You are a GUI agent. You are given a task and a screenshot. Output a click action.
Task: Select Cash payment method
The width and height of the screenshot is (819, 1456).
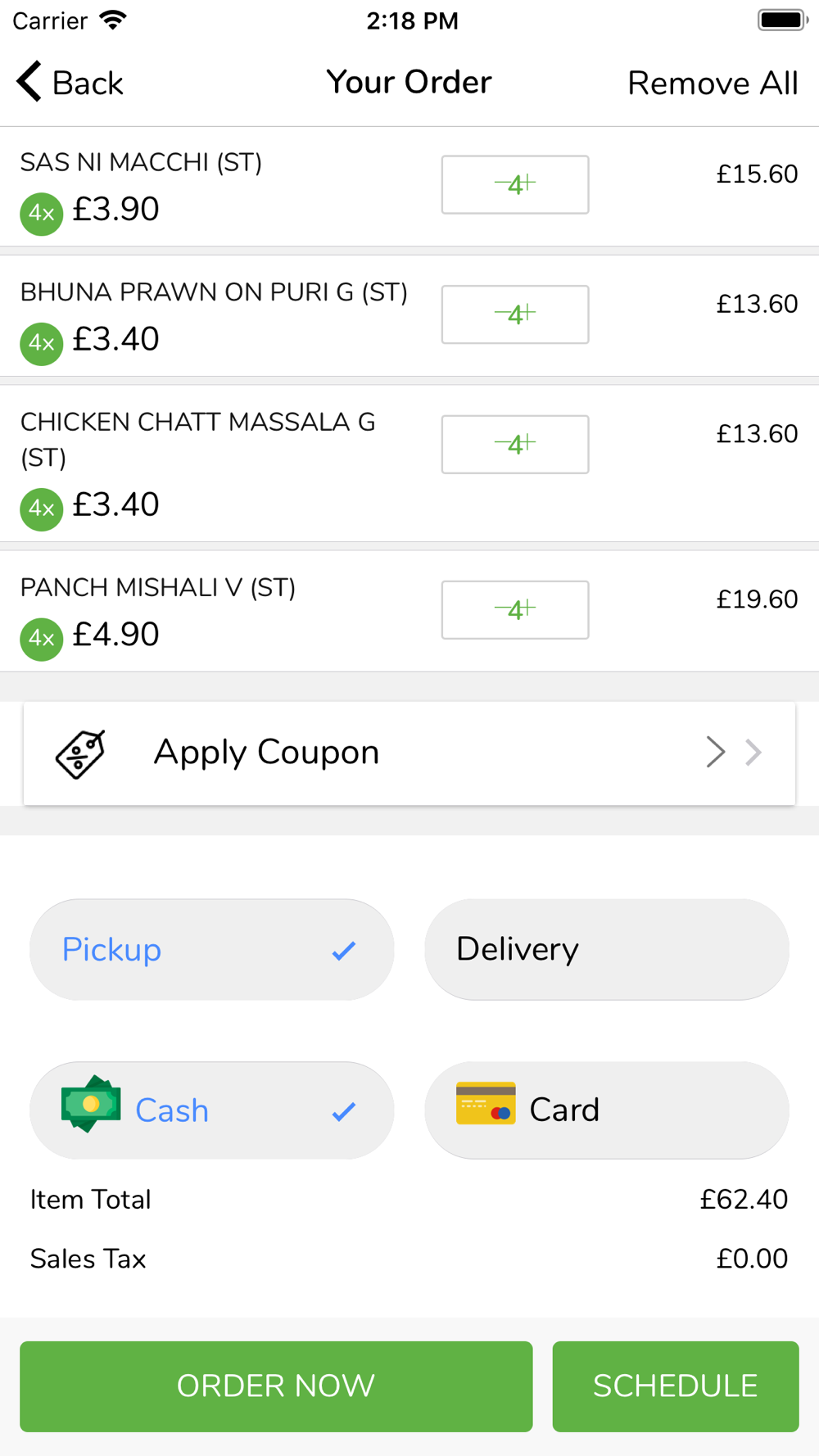(212, 1110)
